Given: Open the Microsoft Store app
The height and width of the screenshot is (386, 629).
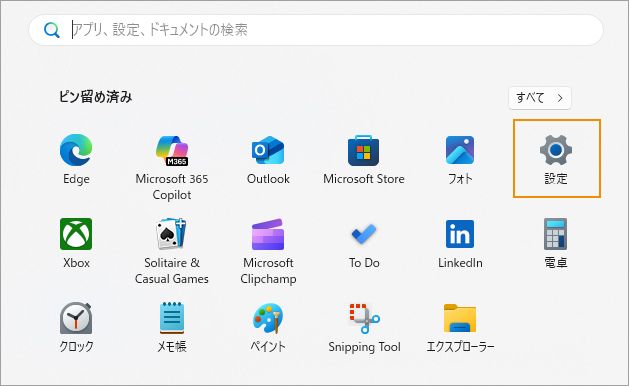Looking at the screenshot, I should (363, 159).
